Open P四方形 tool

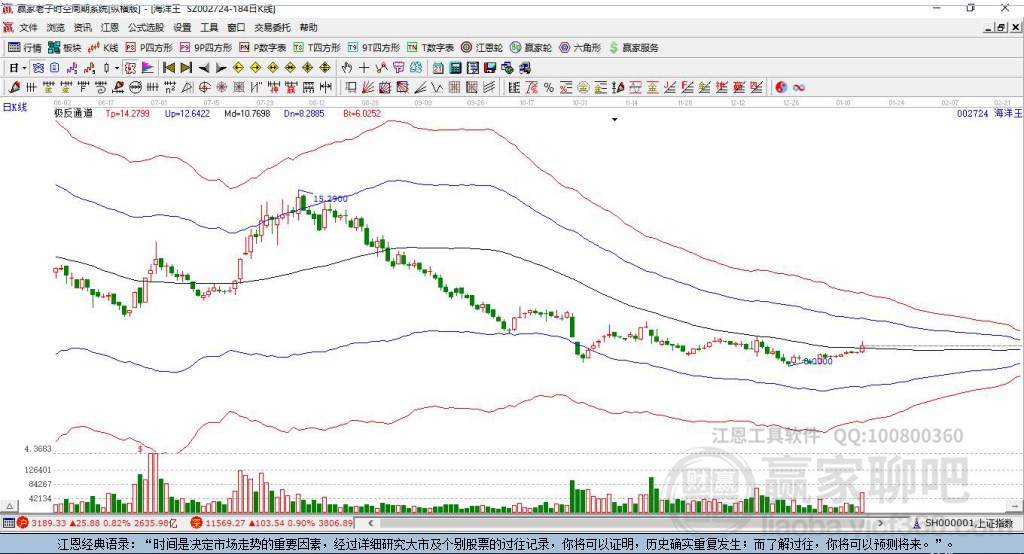coord(149,48)
